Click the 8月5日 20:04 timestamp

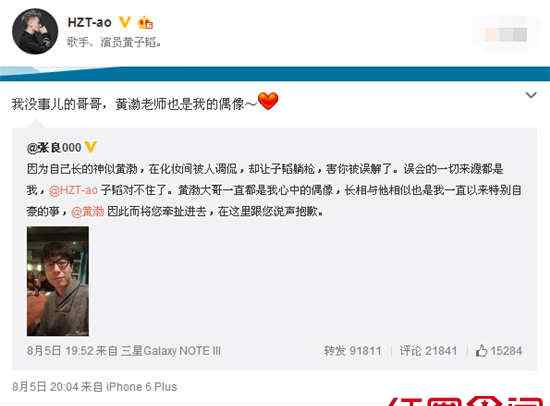click(46, 387)
